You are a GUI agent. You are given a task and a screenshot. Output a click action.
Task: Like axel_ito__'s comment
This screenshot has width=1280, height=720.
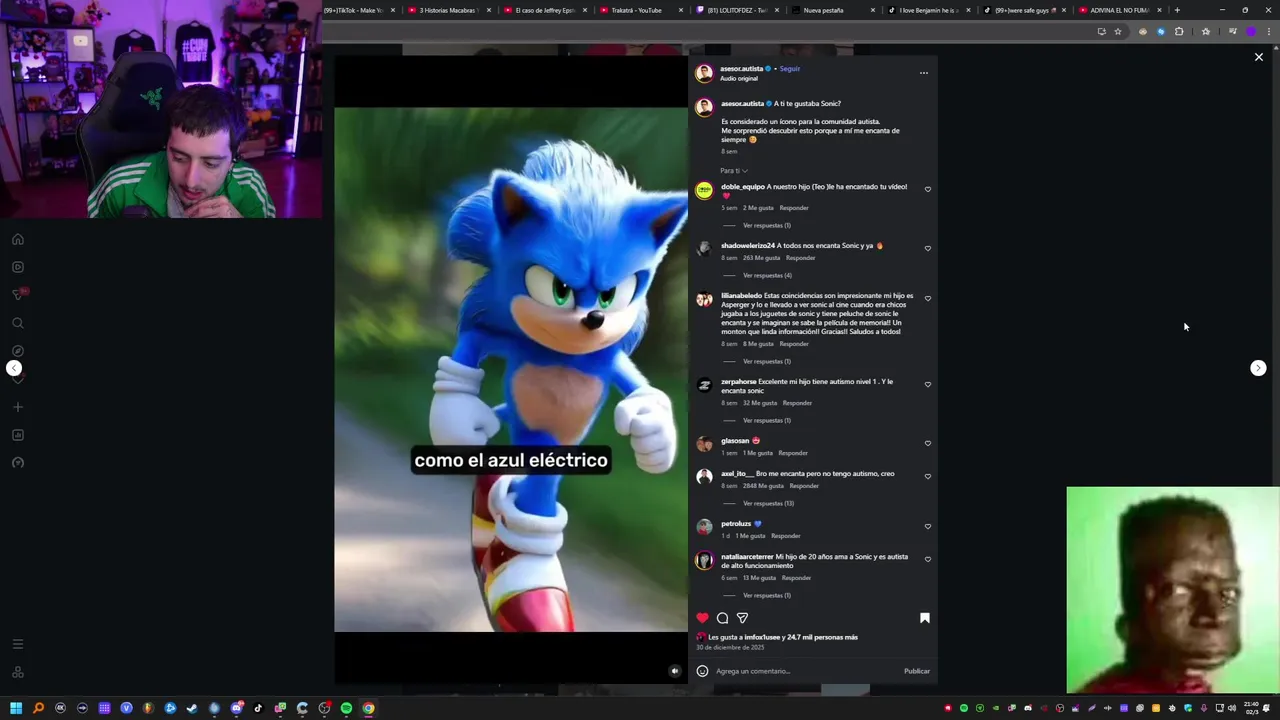pos(927,476)
